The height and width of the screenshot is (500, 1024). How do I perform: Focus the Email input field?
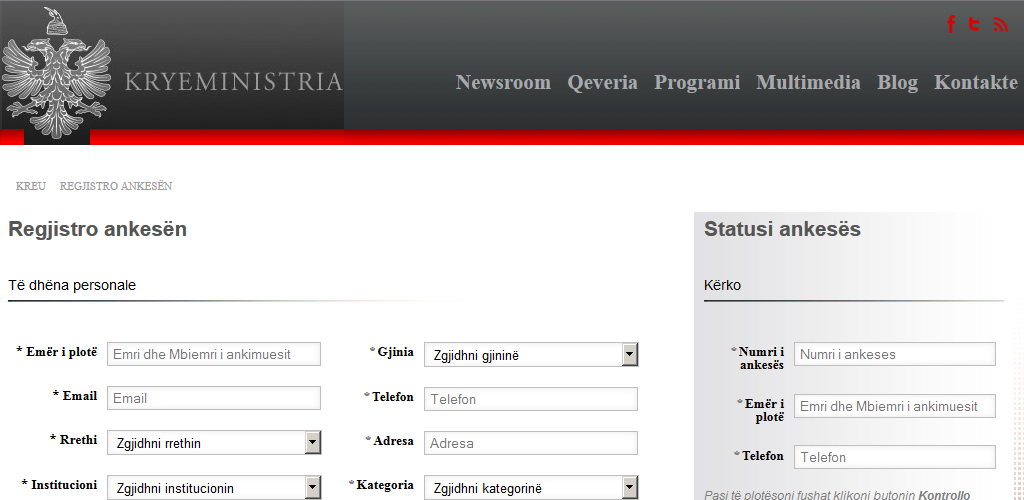[214, 398]
